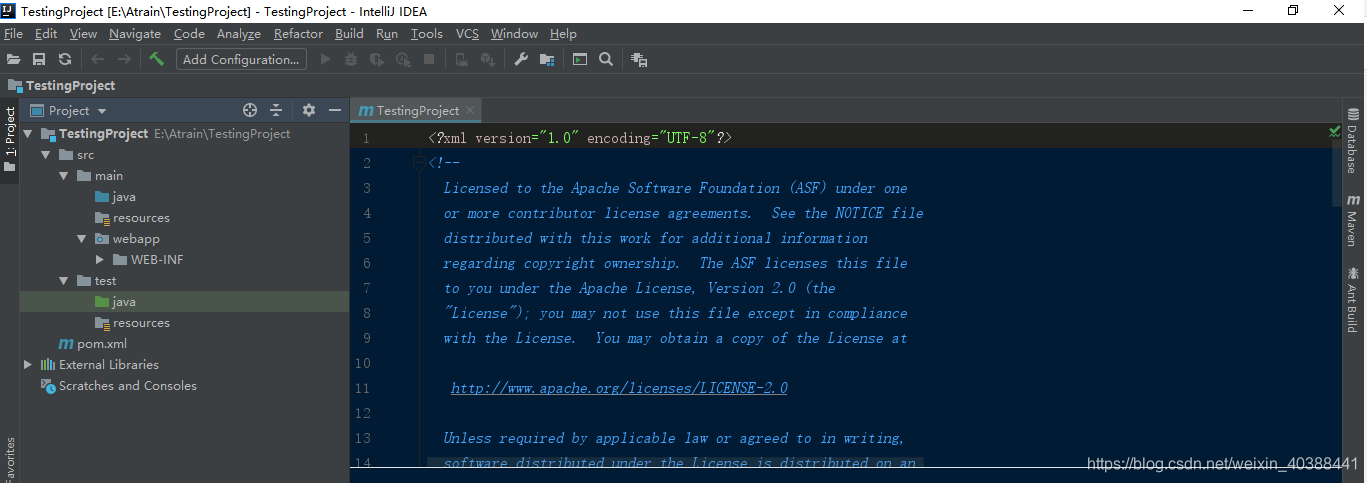Open the Maven tool window

[x=1352, y=220]
